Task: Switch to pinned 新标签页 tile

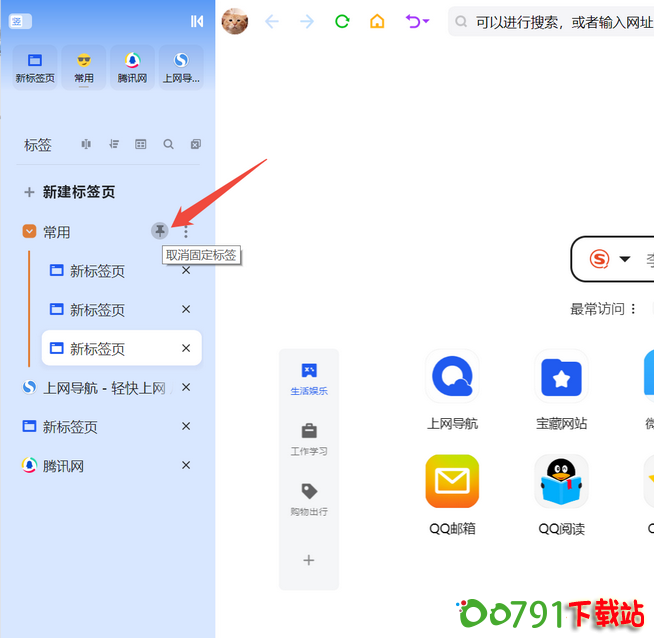Action: pos(35,68)
